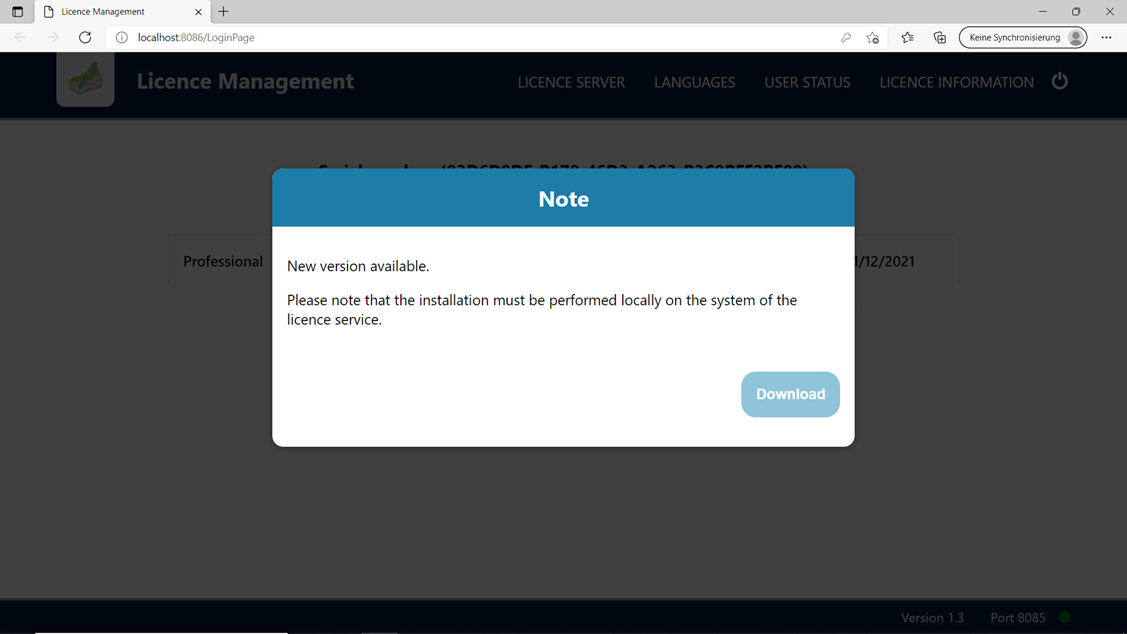This screenshot has width=1127, height=634.
Task: Click the browser back arrow
Action: 21,38
